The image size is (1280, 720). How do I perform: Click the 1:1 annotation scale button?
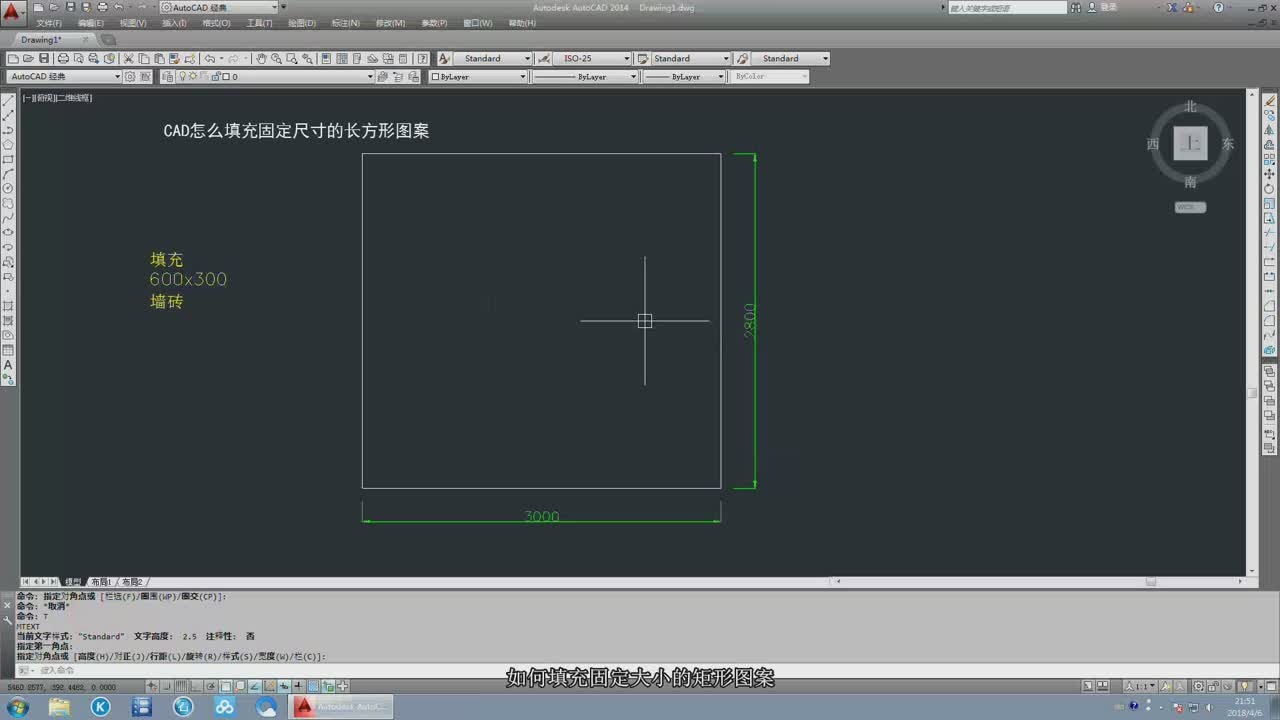tap(1139, 686)
